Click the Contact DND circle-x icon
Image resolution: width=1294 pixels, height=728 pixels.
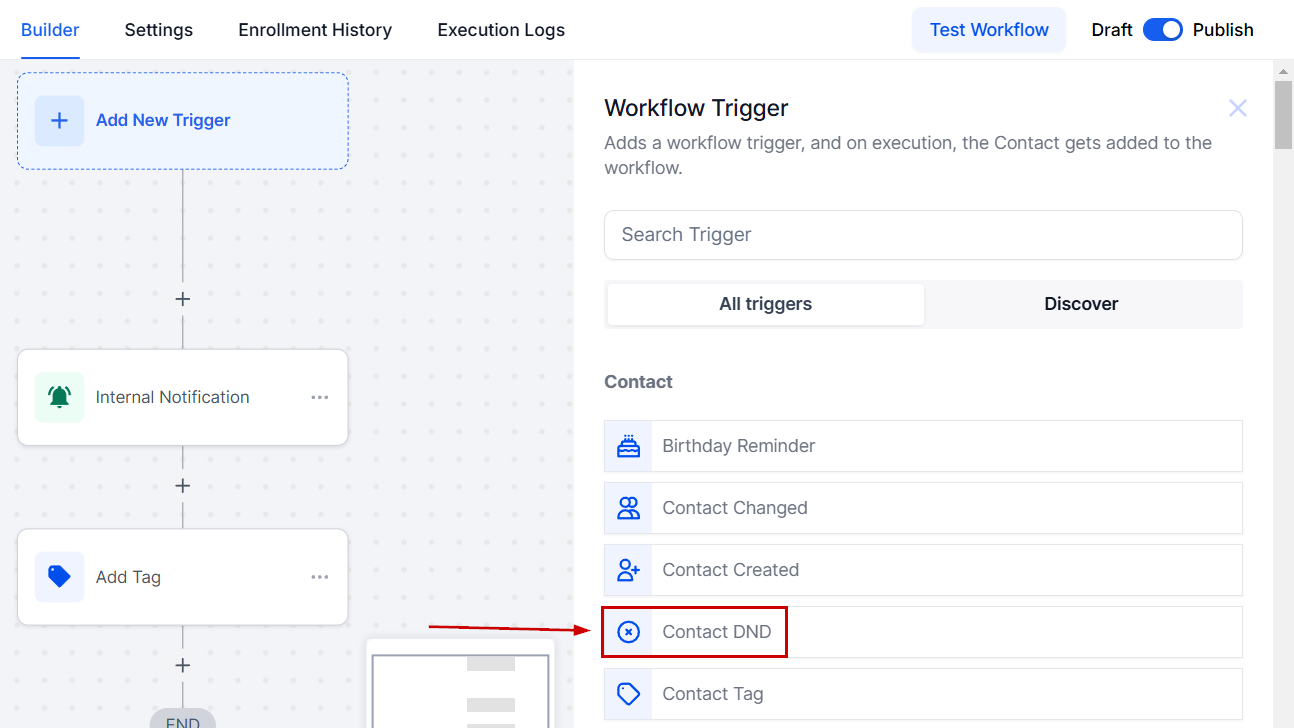pos(628,632)
